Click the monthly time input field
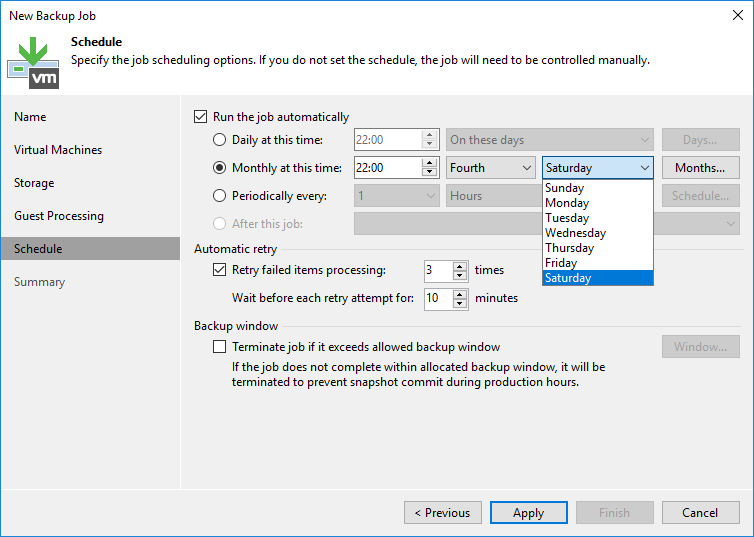Viewport: 754px width, 537px height. point(386,168)
